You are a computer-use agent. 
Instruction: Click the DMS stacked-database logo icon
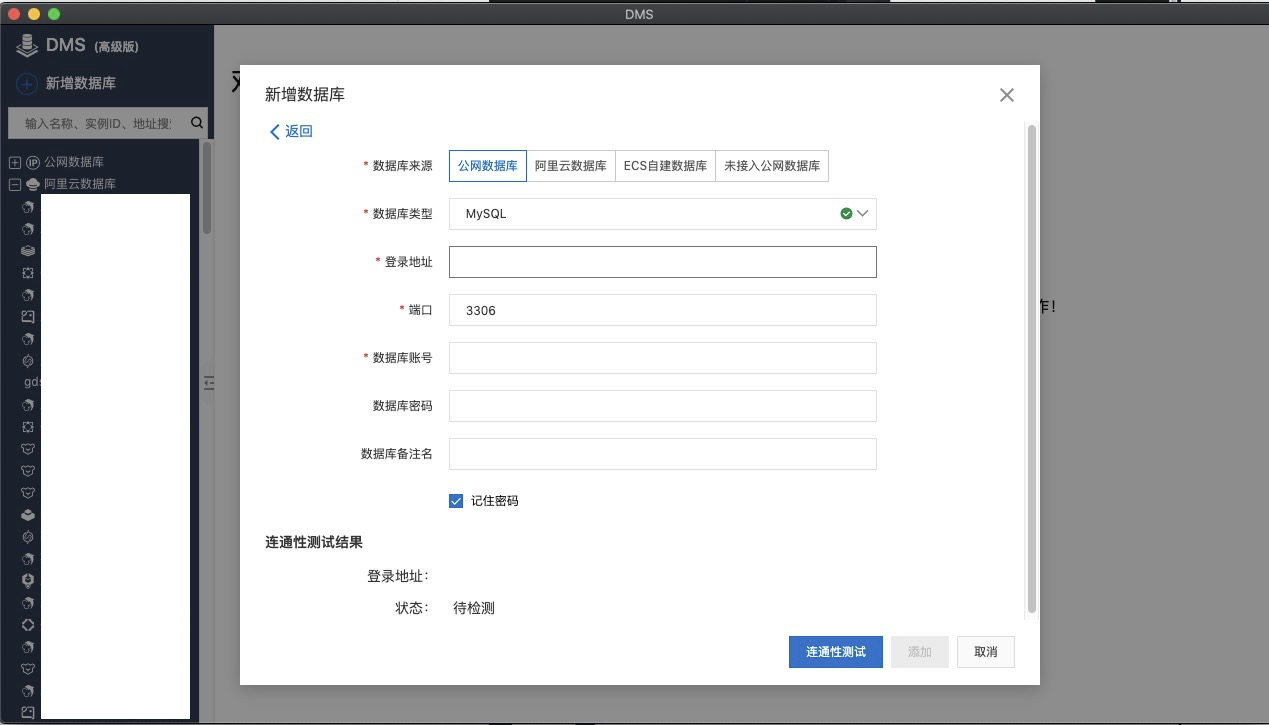[27, 45]
